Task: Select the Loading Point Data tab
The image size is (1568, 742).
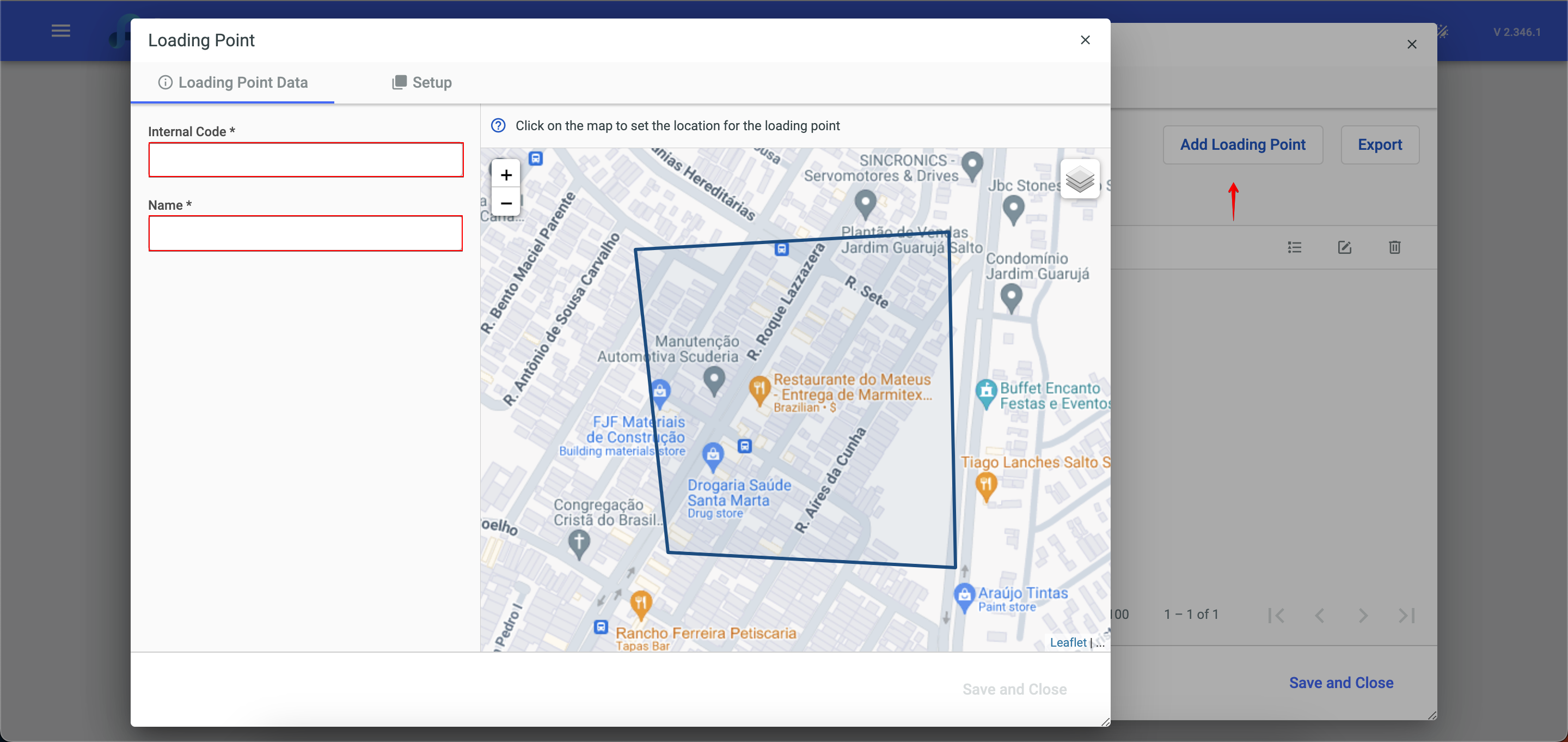Action: click(x=232, y=82)
